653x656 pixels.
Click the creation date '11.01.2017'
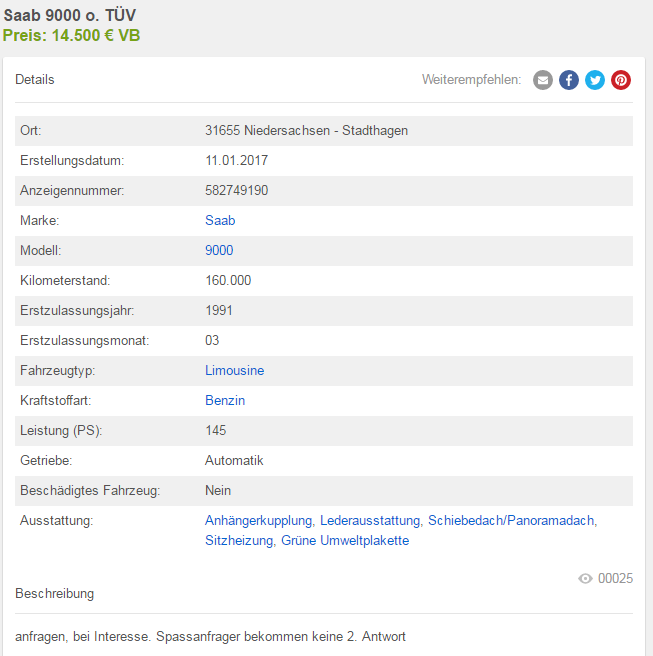pyautogui.click(x=236, y=160)
